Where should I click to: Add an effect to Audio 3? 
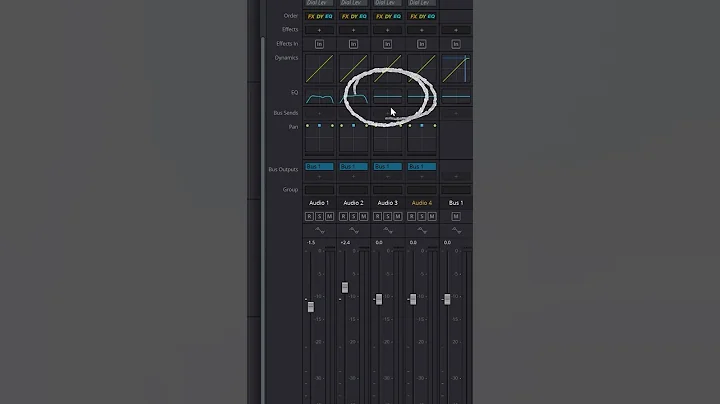pos(388,30)
